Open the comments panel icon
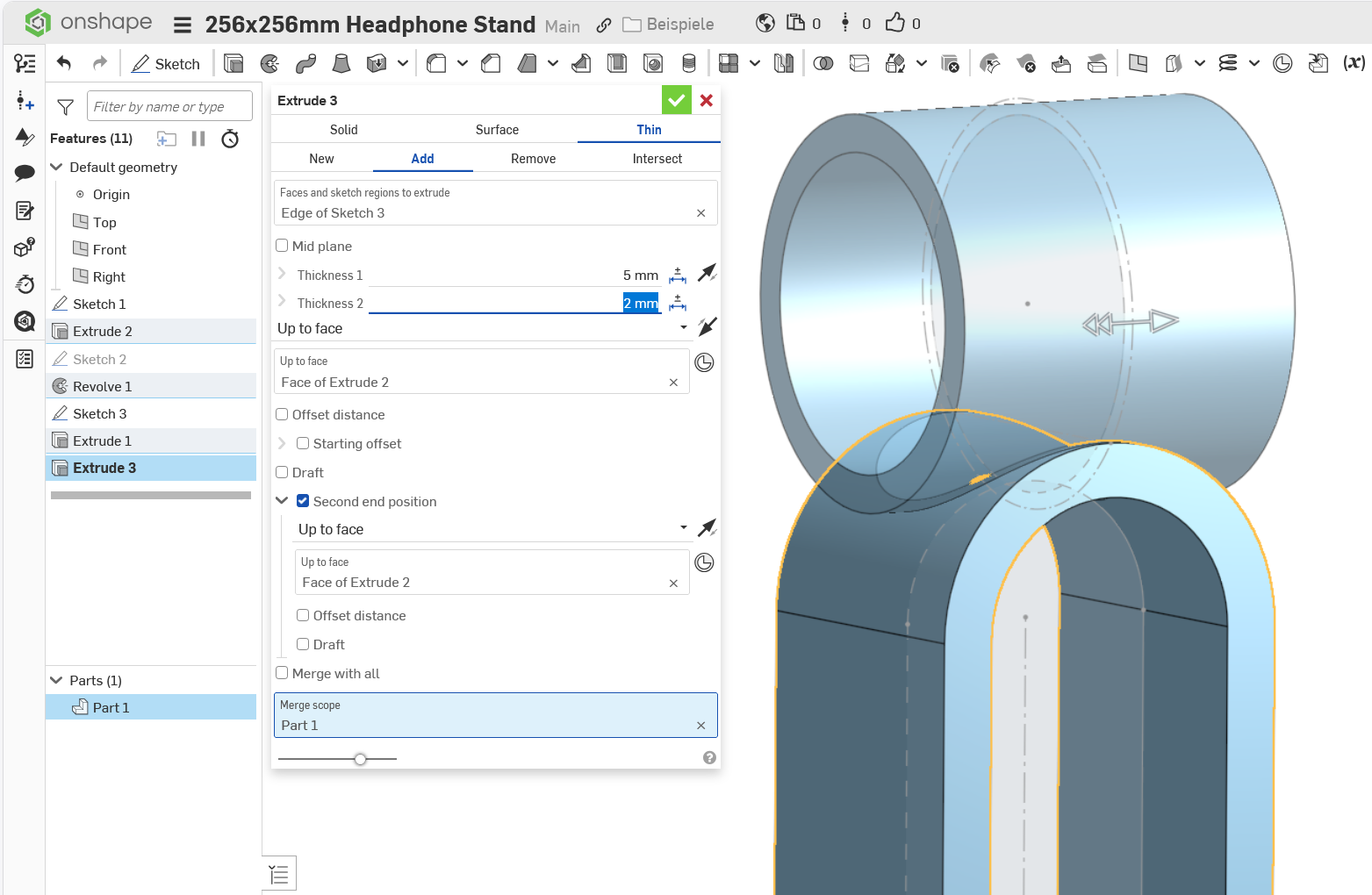This screenshot has height=895, width=1372. pyautogui.click(x=25, y=173)
